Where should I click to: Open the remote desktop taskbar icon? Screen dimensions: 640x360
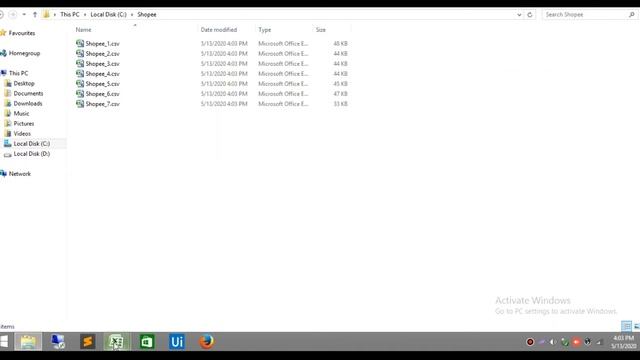tap(58, 342)
